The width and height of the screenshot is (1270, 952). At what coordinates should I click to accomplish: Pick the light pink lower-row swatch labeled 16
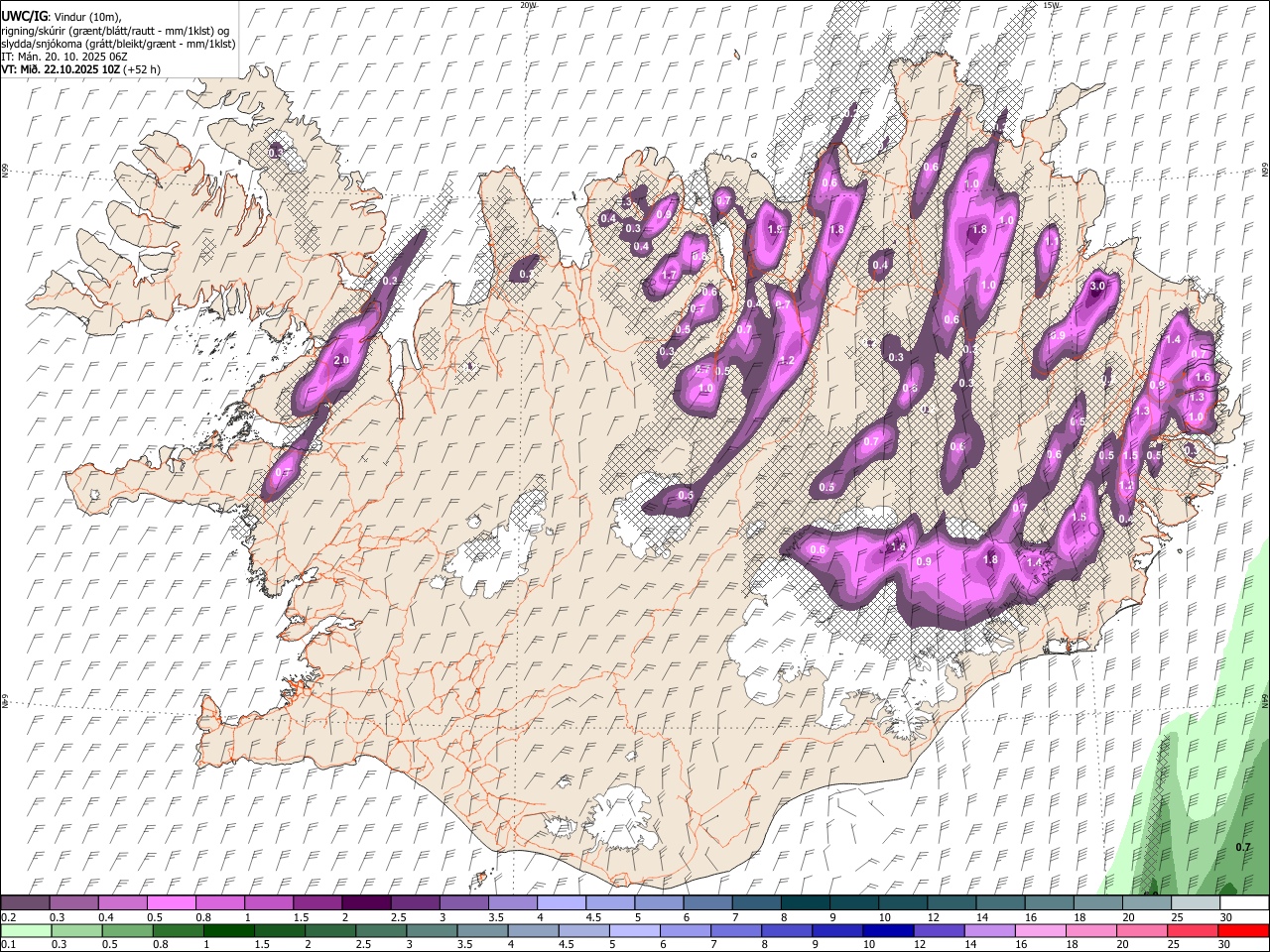1040,929
